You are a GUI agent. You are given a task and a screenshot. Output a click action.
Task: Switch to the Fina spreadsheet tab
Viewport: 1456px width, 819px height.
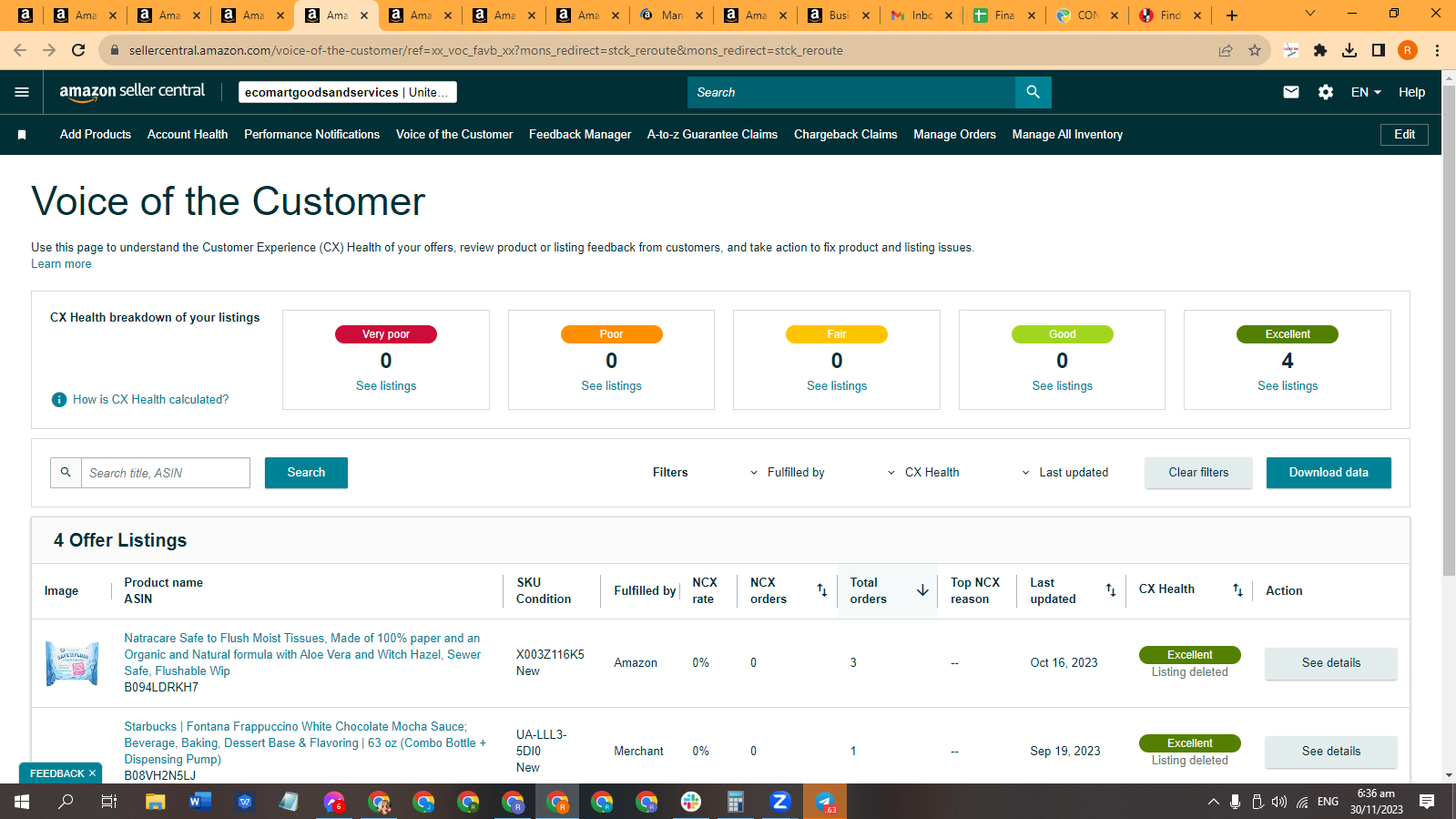click(x=1003, y=15)
